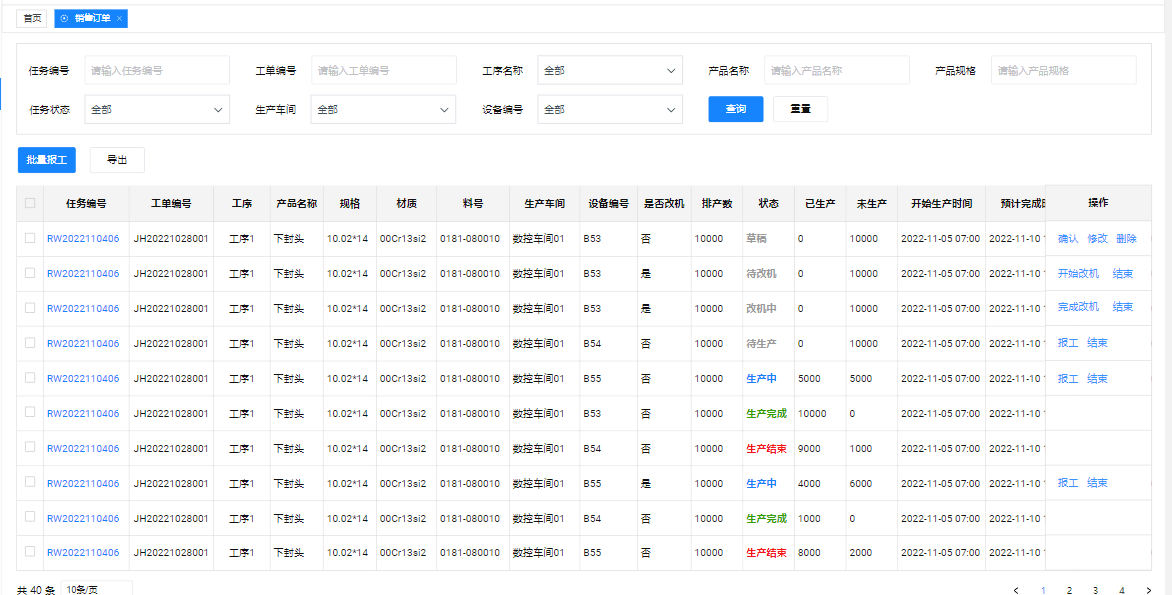This screenshot has height=595, width=1172.
Task: Click 开始改机 in the 待改机 row
Action: [1078, 273]
